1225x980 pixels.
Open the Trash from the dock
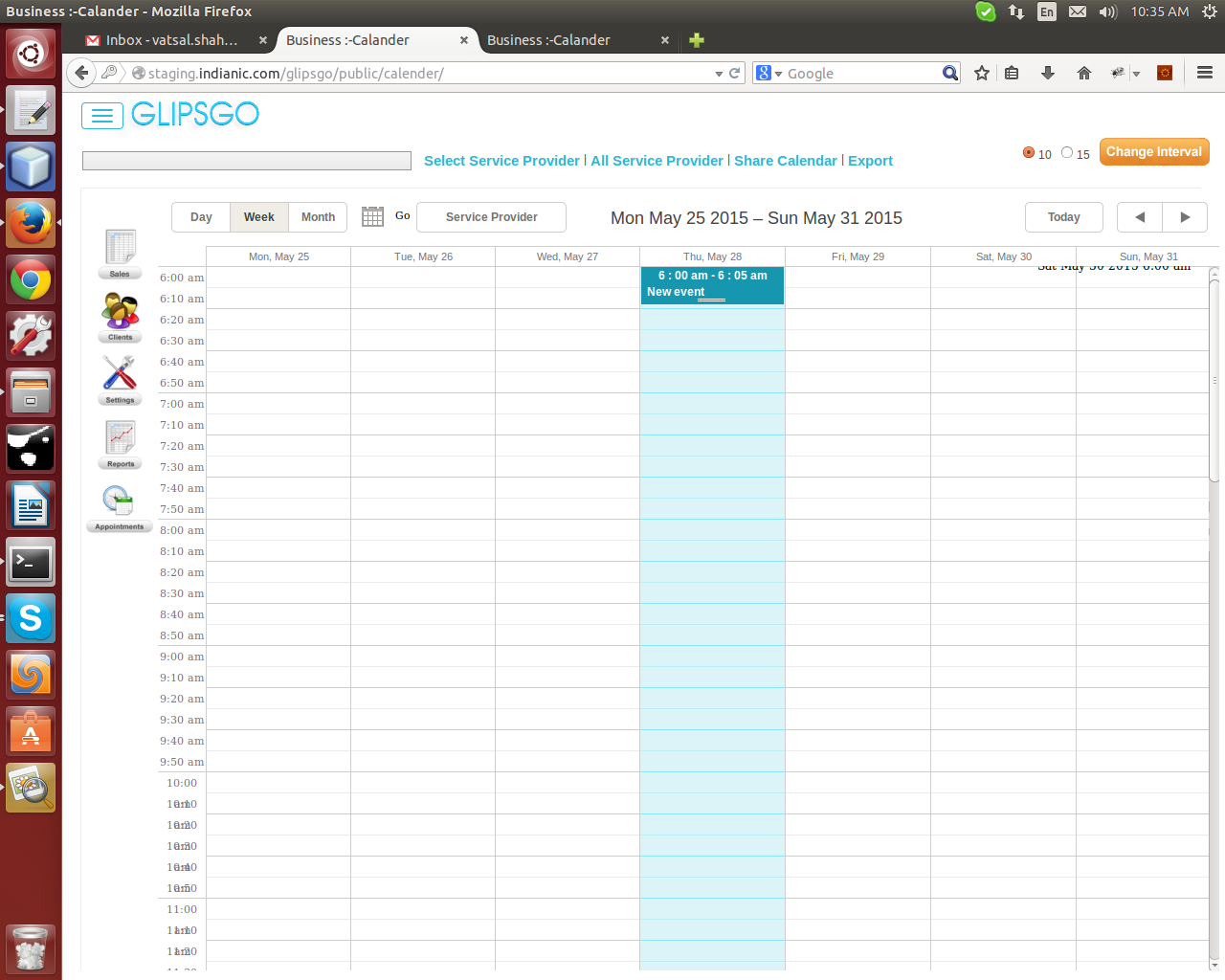[31, 948]
